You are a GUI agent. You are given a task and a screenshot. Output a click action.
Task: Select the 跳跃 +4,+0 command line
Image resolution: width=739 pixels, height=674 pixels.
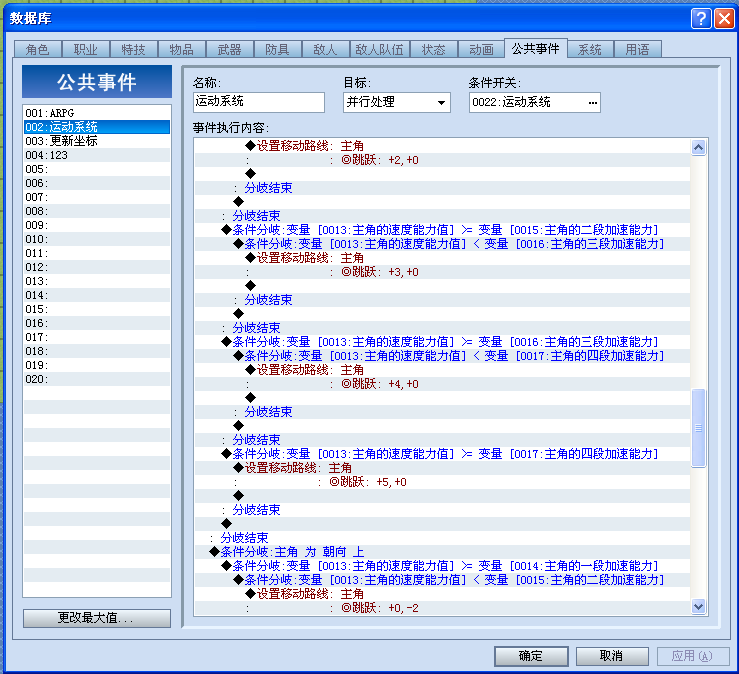pos(442,384)
